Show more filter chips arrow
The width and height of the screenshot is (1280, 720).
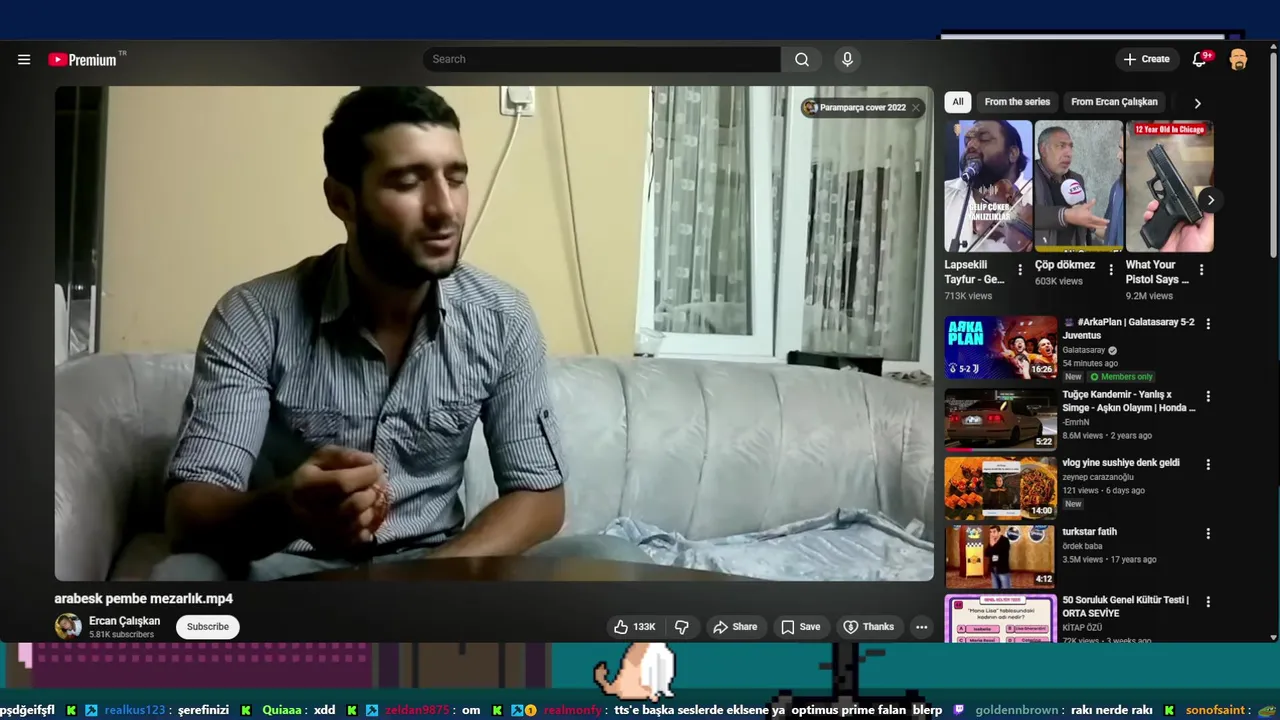tap(1197, 103)
